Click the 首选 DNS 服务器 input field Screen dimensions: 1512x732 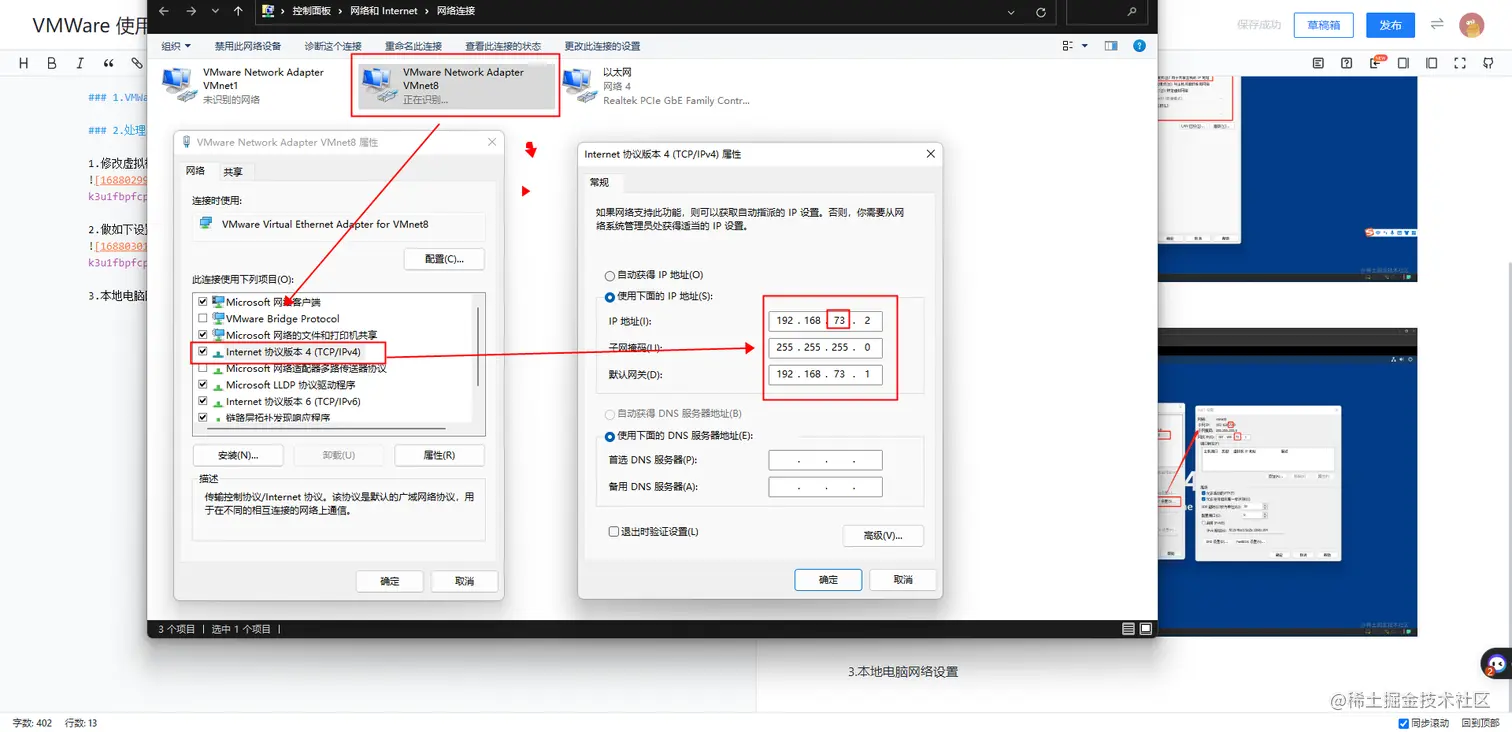coord(825,460)
